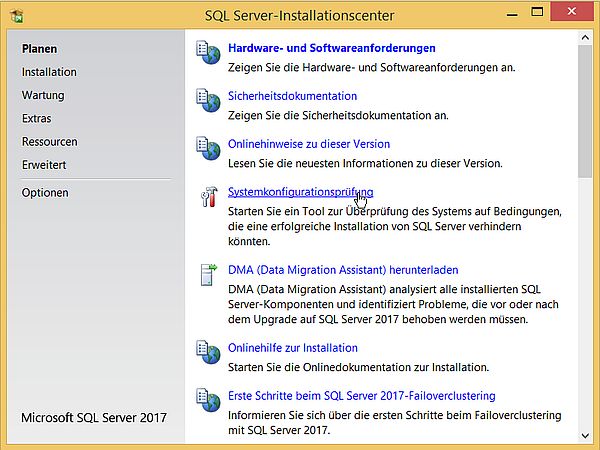Click the server download icon for DMA
600x450 pixels.
[209, 274]
